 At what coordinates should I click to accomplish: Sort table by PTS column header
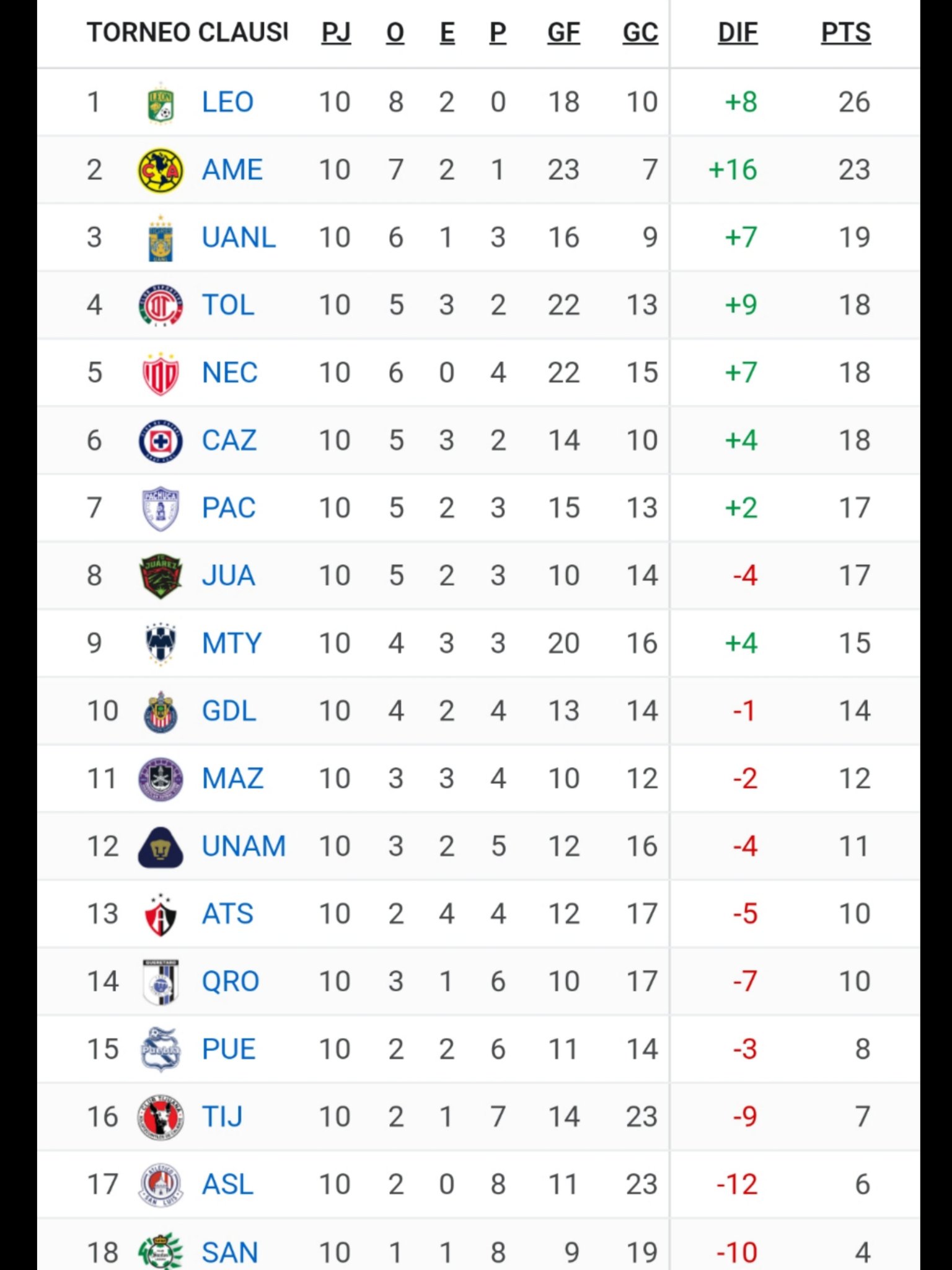tap(845, 32)
